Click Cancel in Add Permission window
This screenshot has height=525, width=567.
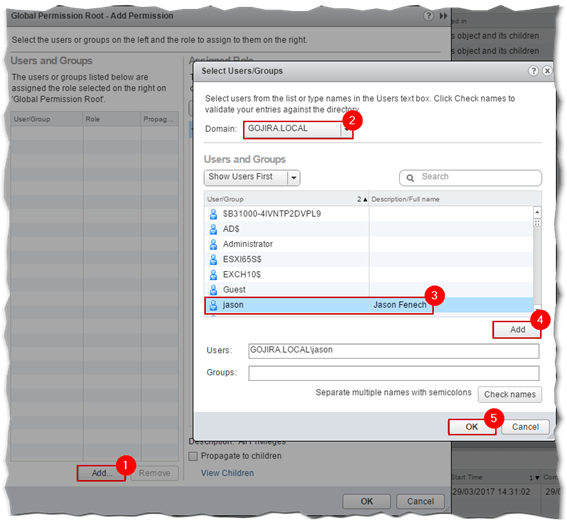point(421,501)
